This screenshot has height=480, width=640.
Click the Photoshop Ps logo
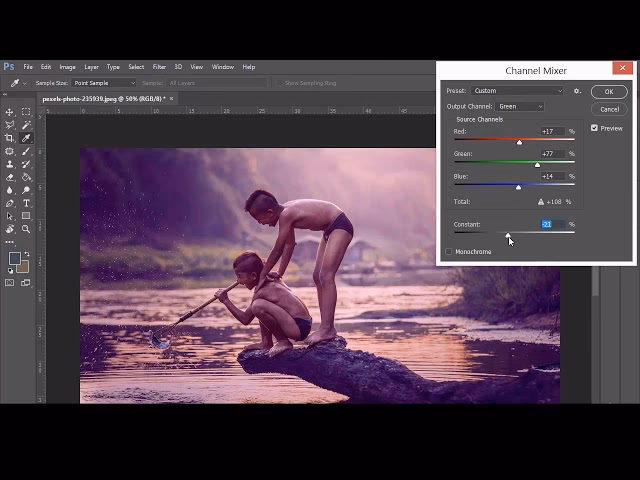9,67
